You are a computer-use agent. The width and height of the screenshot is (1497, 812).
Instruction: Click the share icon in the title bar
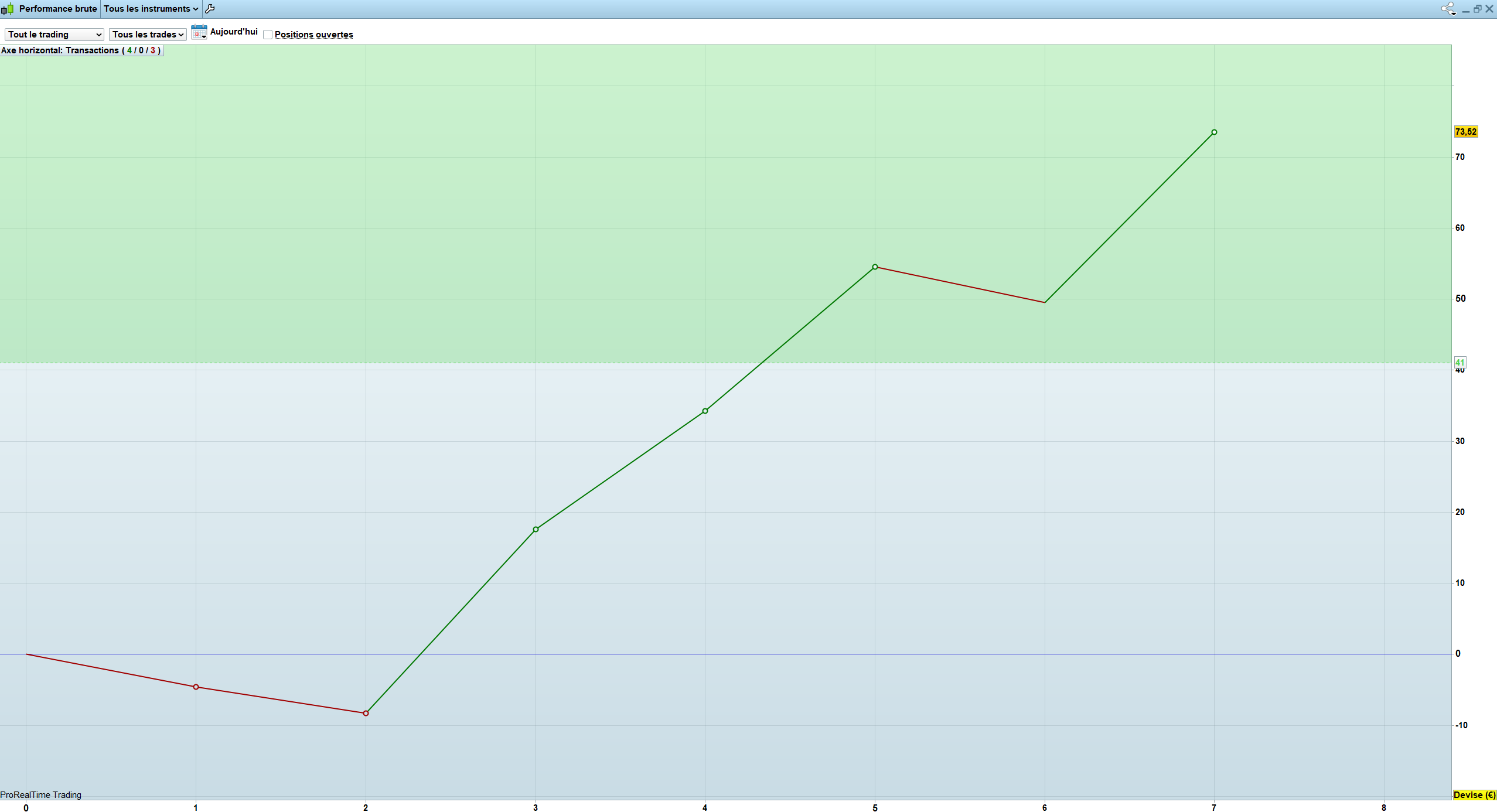coord(1448,9)
